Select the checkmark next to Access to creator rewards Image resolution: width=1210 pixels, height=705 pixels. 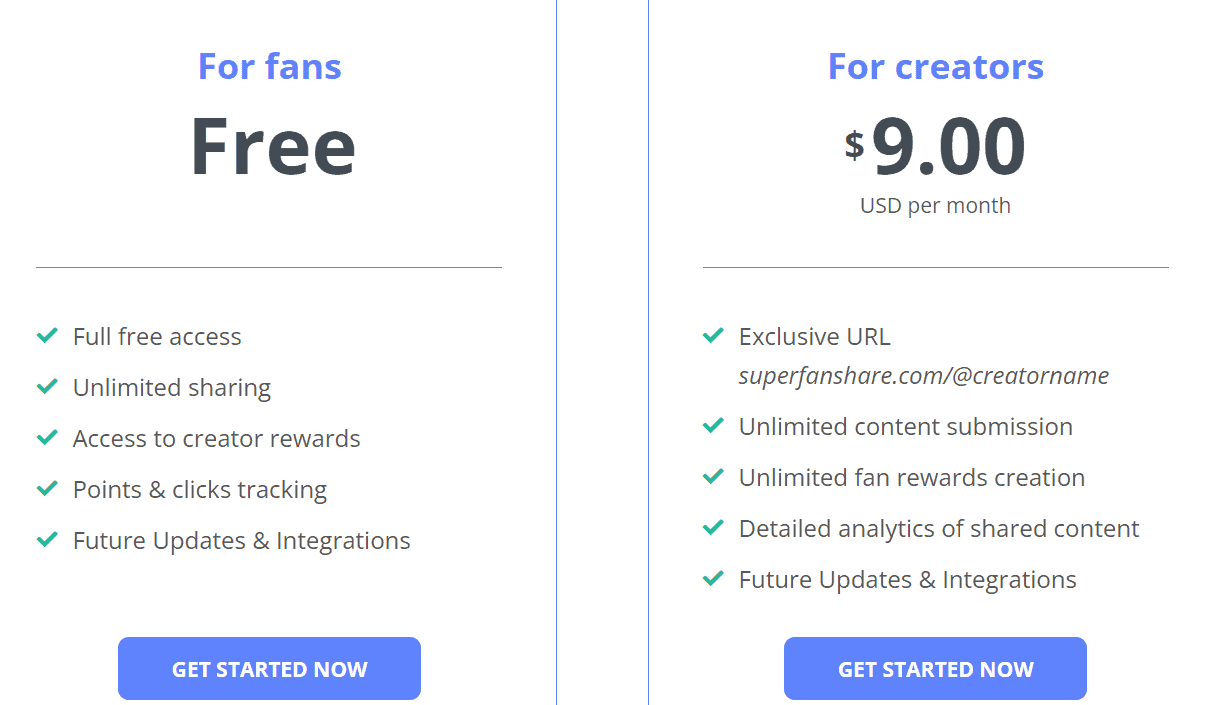point(46,438)
